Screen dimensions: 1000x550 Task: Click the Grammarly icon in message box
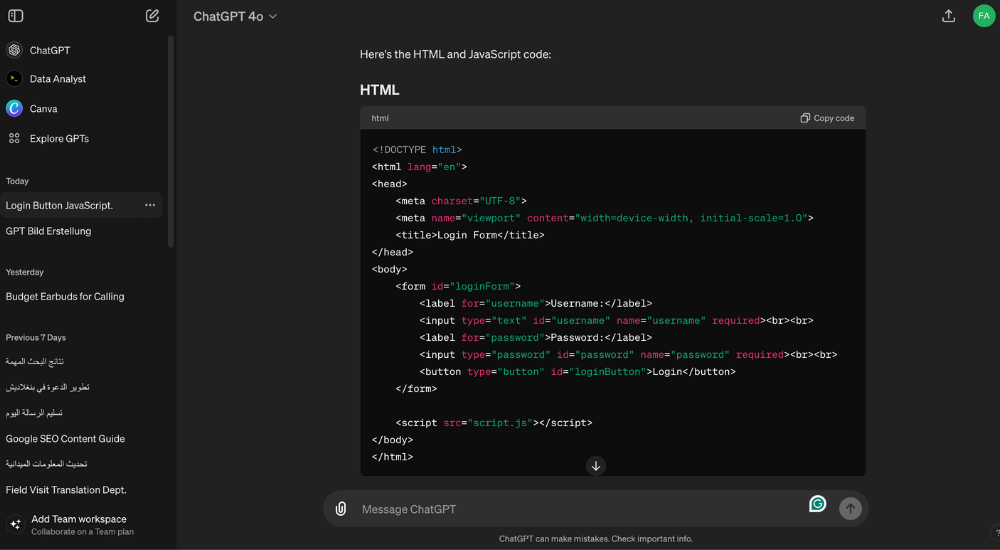point(817,503)
